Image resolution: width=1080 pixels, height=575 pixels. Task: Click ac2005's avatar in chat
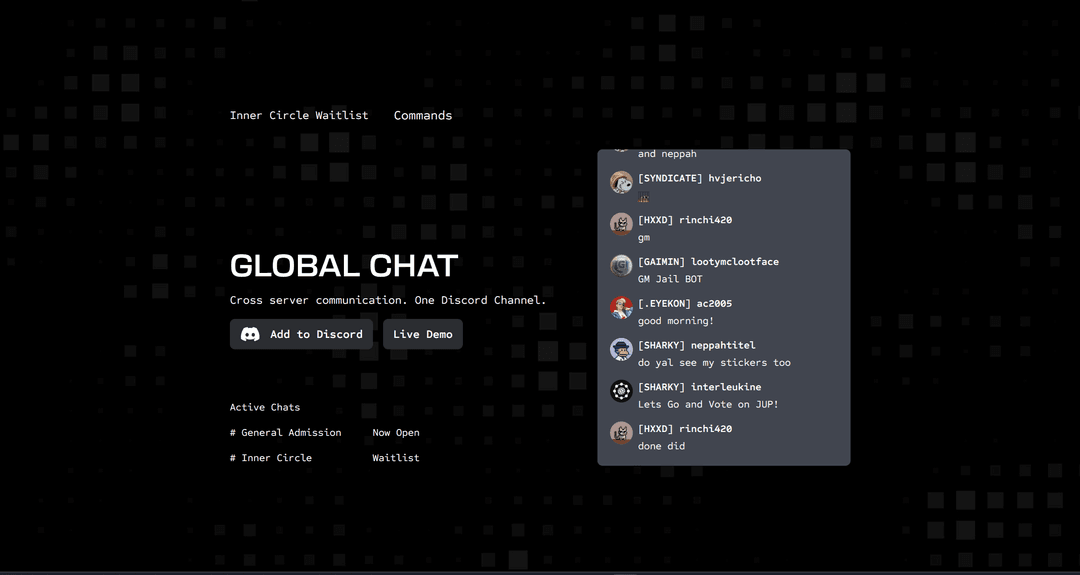[x=621, y=308]
